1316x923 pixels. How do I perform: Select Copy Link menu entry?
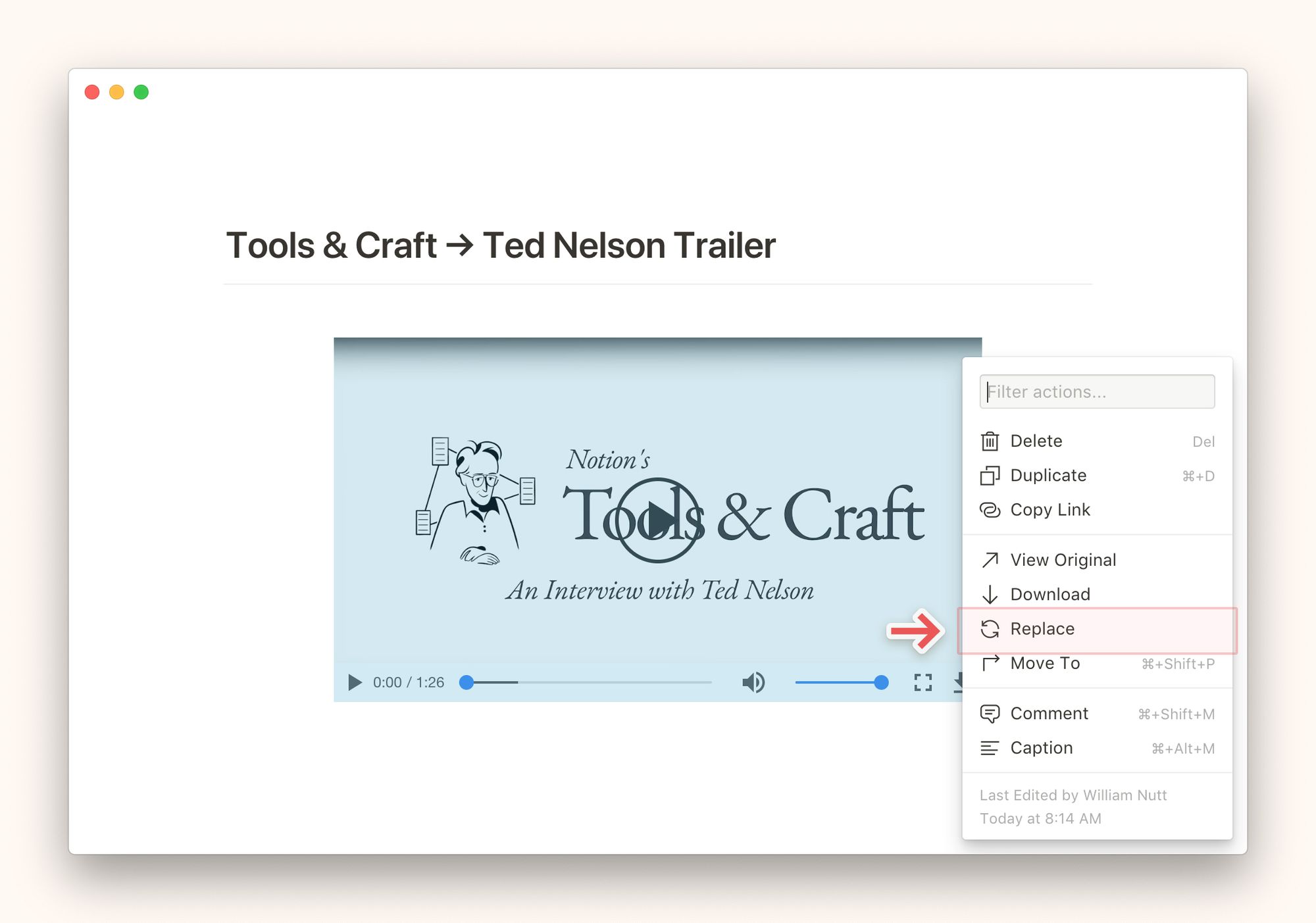1097,510
